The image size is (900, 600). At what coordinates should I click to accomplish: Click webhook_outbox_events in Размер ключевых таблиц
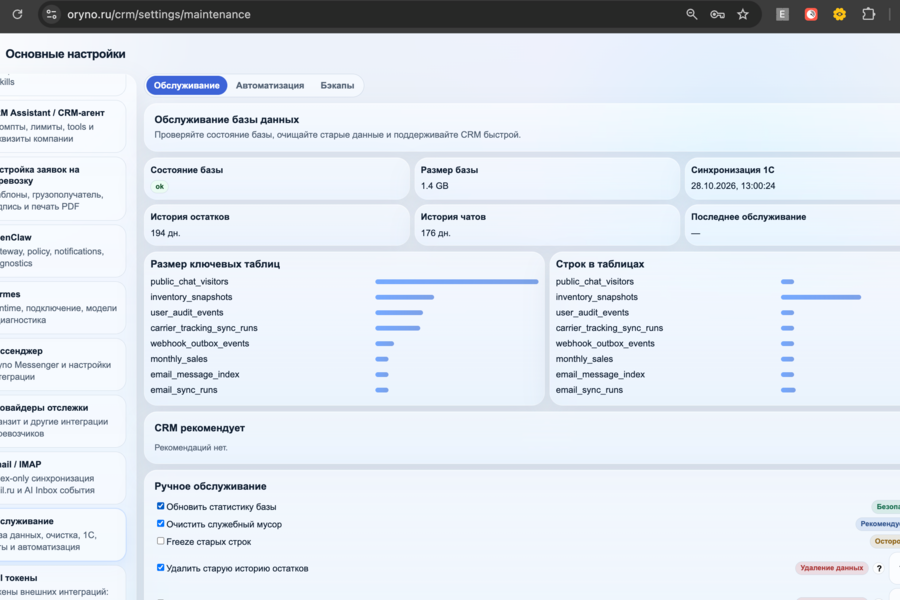(x=200, y=343)
